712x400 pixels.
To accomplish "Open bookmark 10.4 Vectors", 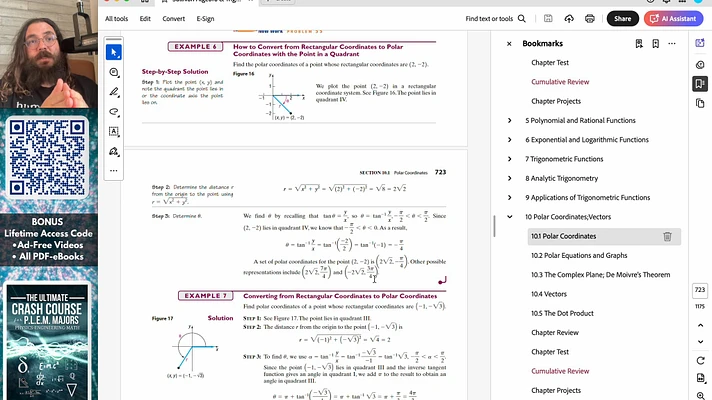I will coord(549,294).
